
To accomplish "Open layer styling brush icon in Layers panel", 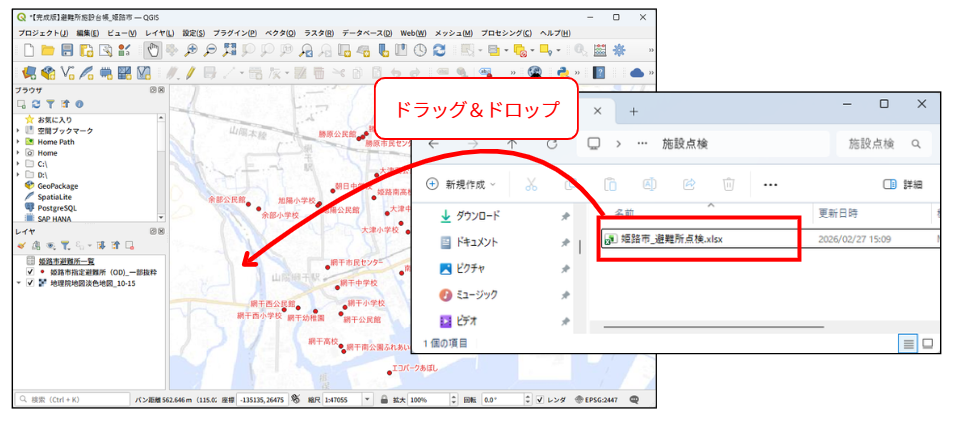I will (21, 245).
